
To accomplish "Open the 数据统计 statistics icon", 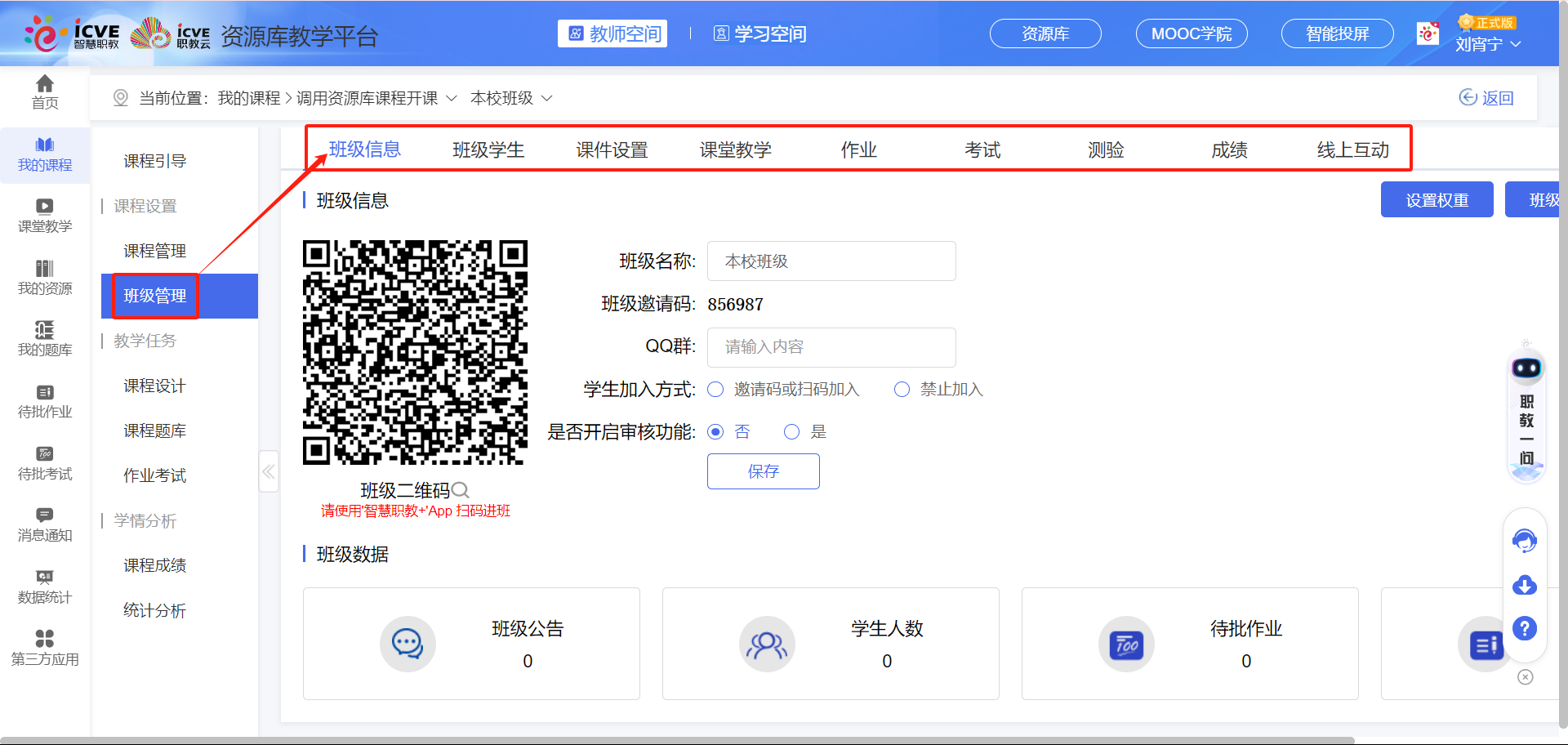I will point(44,585).
